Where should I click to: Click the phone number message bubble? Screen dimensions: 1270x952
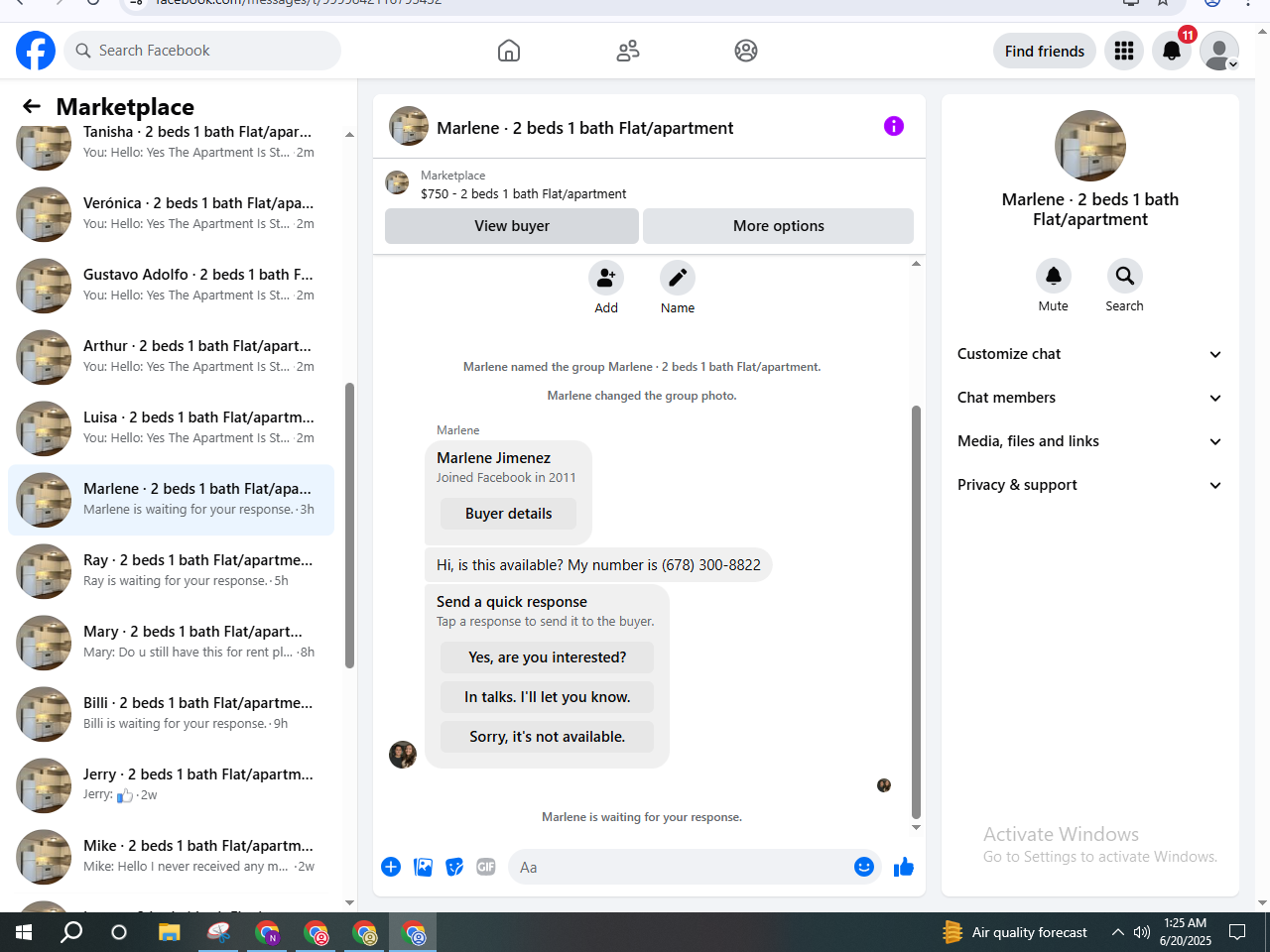coord(598,565)
